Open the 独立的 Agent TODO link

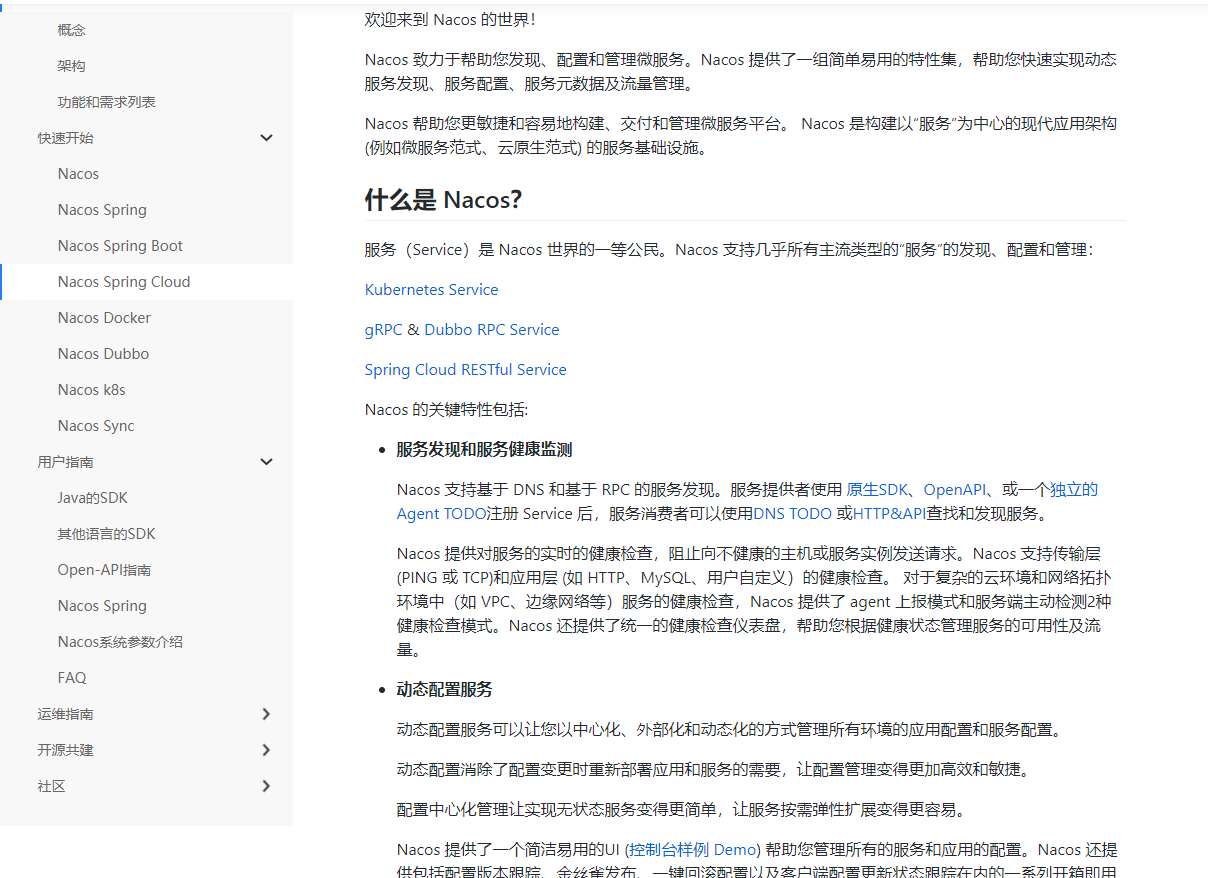[x=441, y=514]
